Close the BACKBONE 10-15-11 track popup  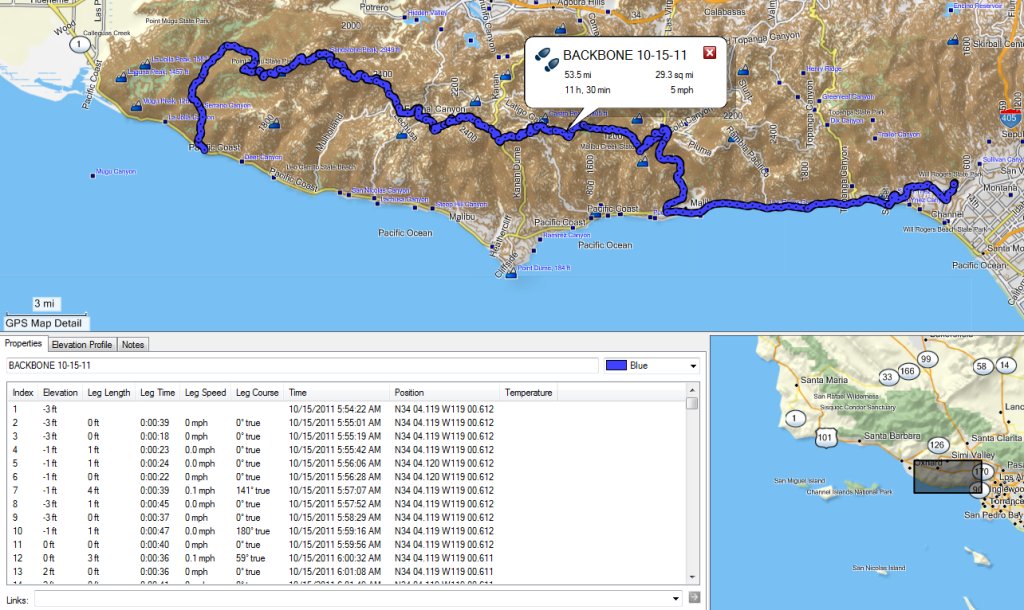pos(709,53)
